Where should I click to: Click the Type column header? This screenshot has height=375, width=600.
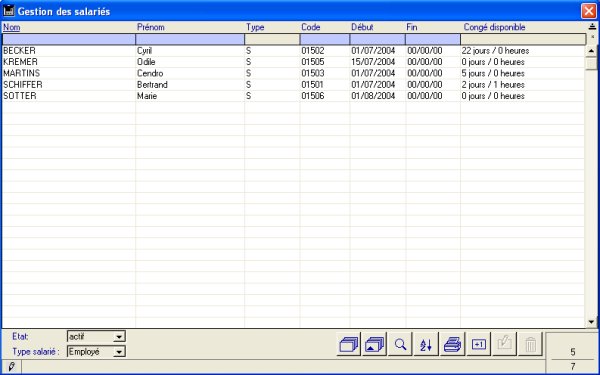(x=255, y=27)
